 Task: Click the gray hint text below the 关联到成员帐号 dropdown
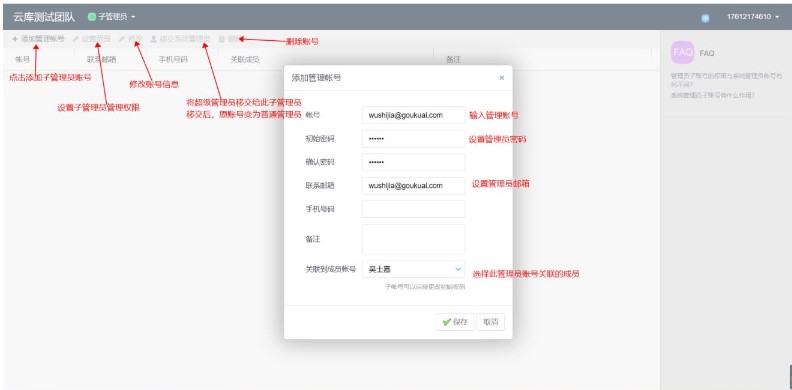point(425,287)
